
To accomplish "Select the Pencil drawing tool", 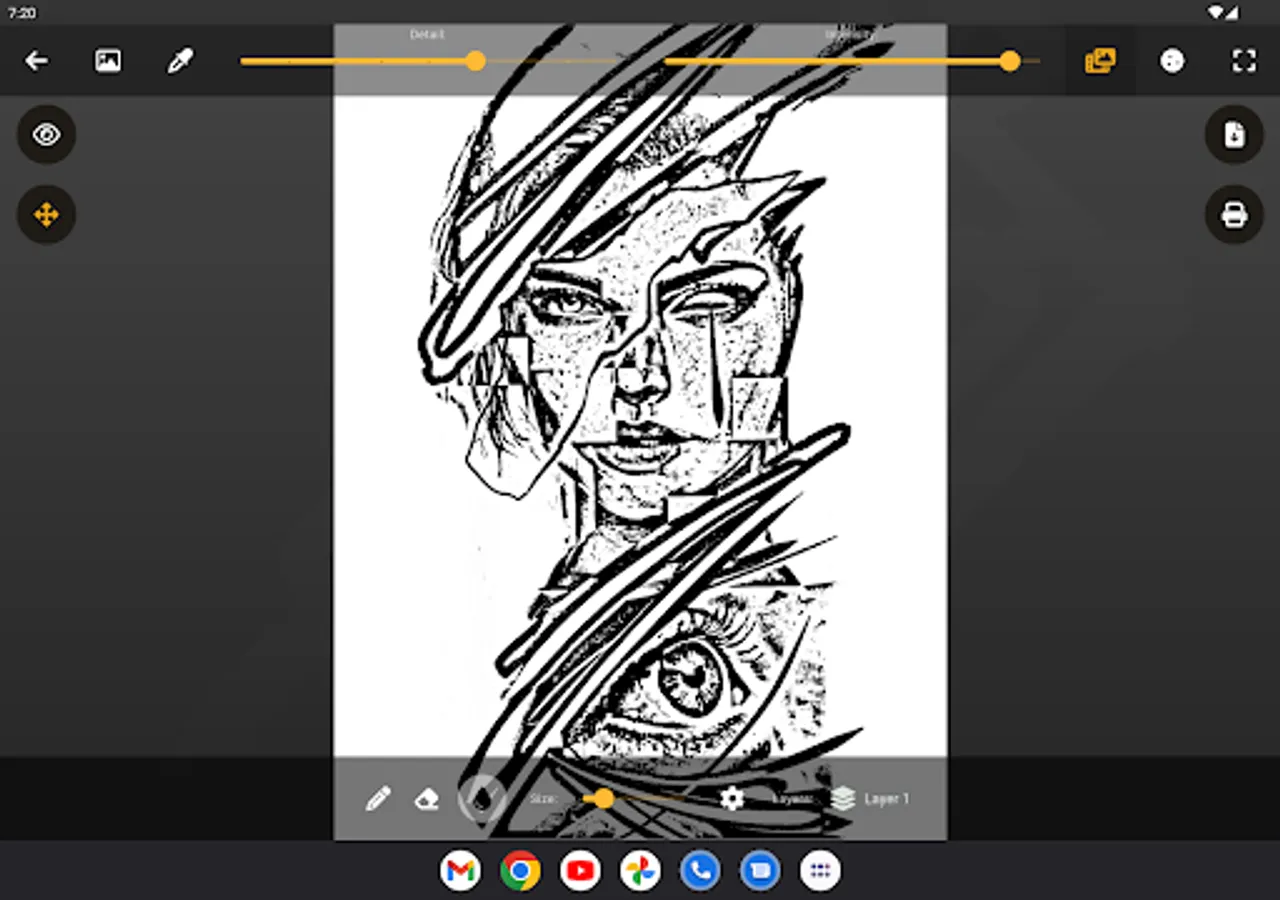I will pyautogui.click(x=378, y=798).
